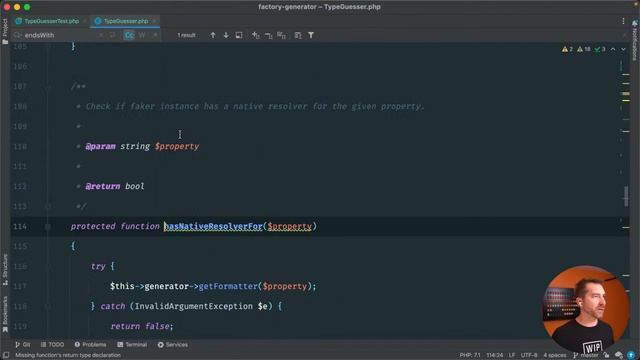Open the Notifications tool window
Viewport: 640px width, 360px height.
pyautogui.click(x=635, y=40)
